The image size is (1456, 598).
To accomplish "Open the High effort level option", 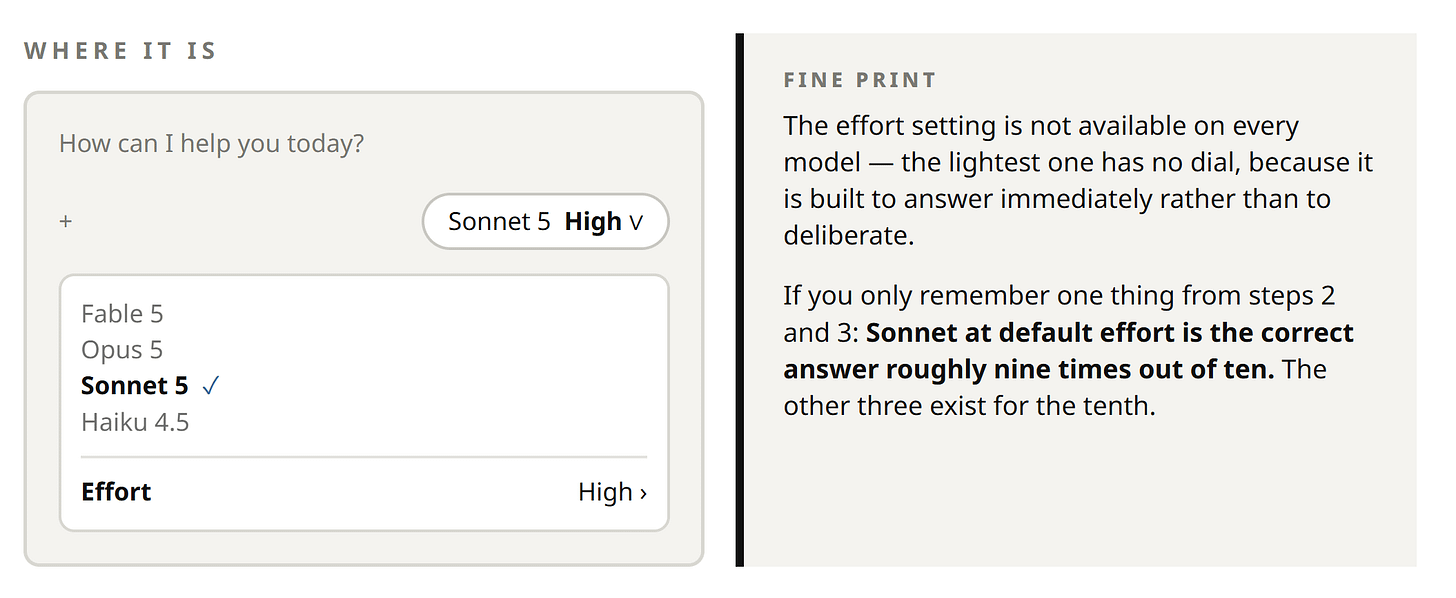I will point(612,492).
